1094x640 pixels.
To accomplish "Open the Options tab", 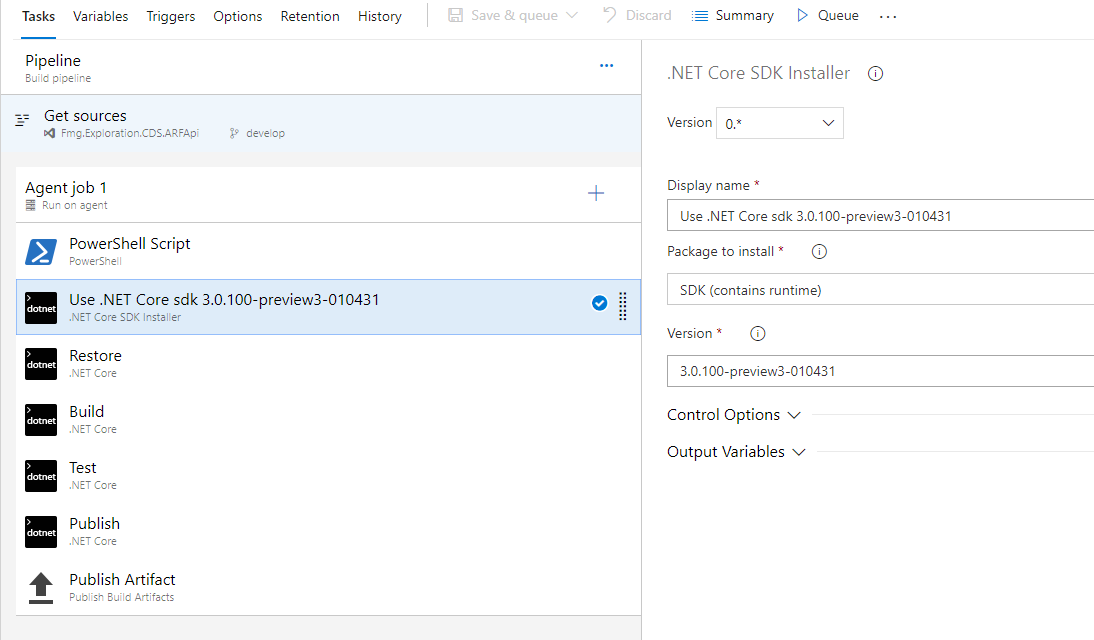I will pyautogui.click(x=237, y=16).
